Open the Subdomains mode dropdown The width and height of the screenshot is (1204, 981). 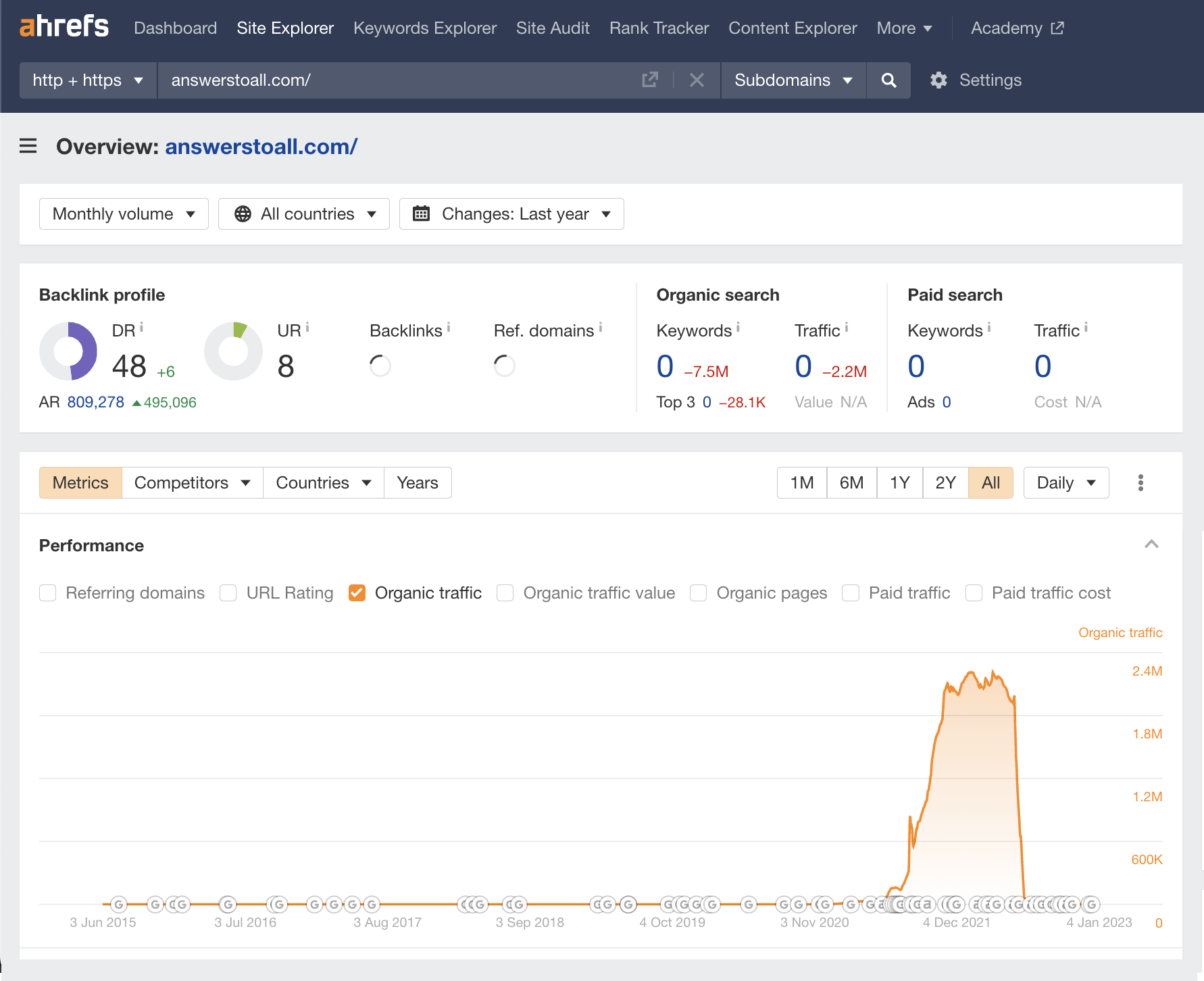pos(793,80)
